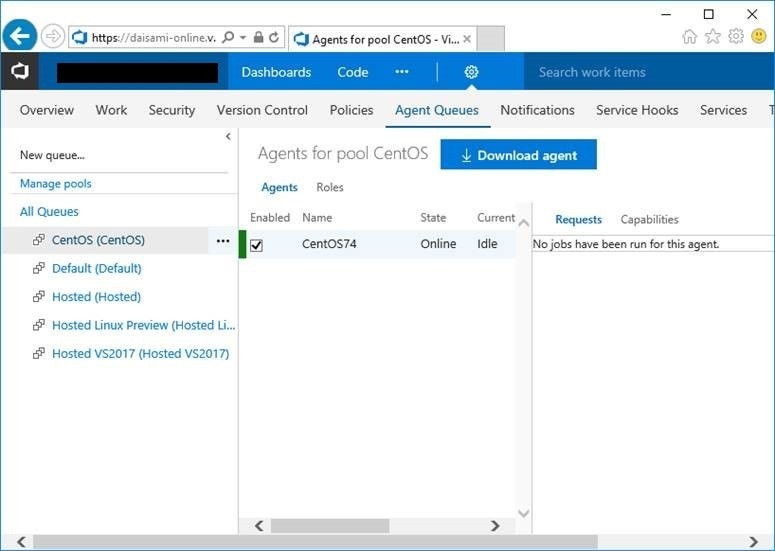The image size is (775, 551).
Task: Click the refresh page icon
Action: 274,37
